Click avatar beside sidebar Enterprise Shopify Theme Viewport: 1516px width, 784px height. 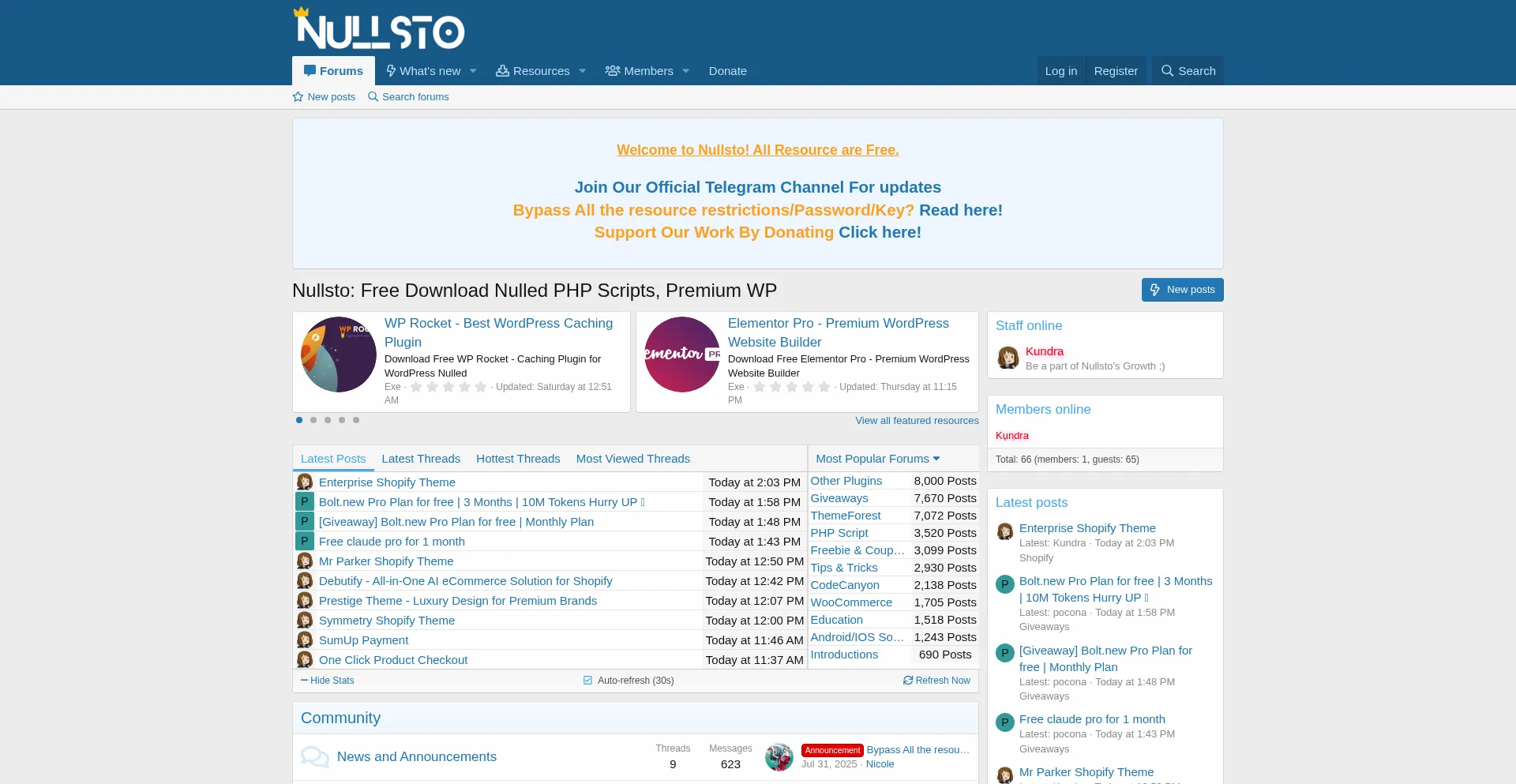1005,531
